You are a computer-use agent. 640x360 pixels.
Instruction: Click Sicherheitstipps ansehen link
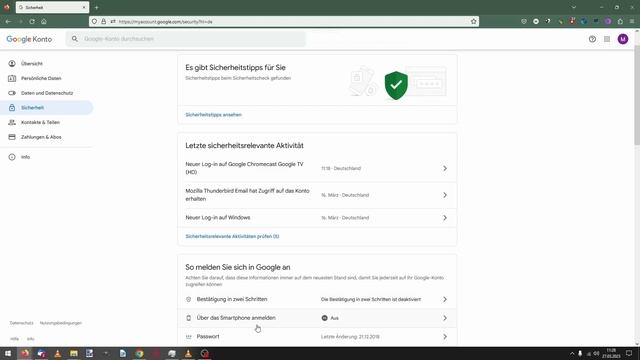point(213,115)
